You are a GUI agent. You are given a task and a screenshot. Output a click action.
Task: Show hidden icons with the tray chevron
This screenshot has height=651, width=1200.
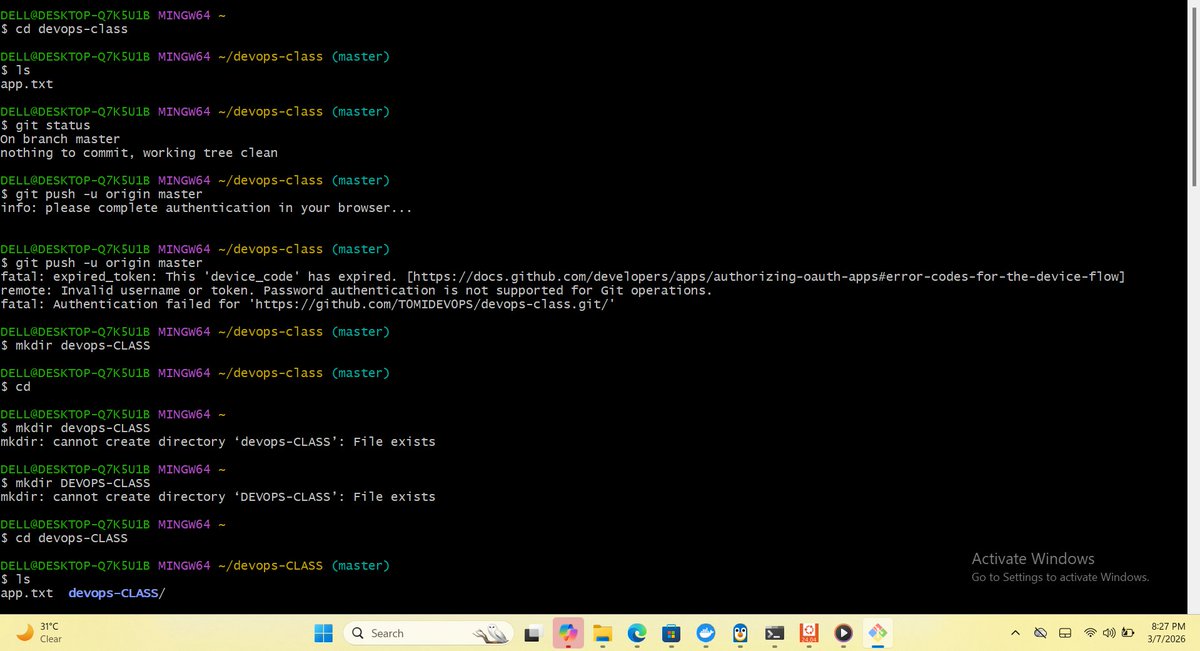coord(1015,633)
